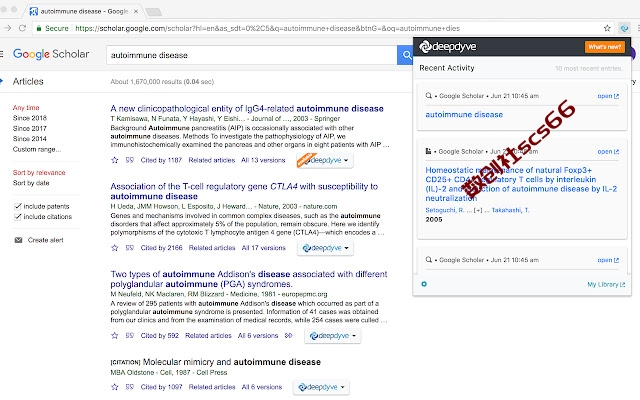The image size is (640, 400).
Task: Click Cited by 1097 link
Action: click(161, 387)
